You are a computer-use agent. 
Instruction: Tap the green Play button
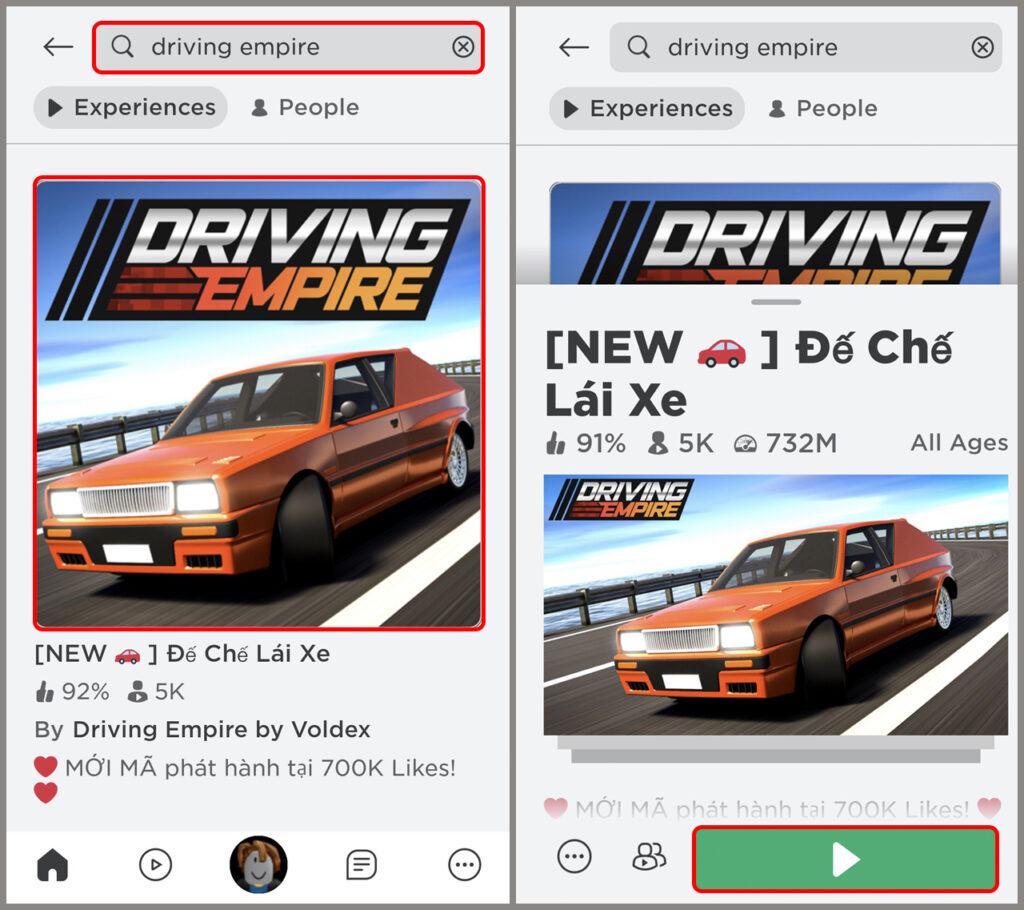point(846,859)
